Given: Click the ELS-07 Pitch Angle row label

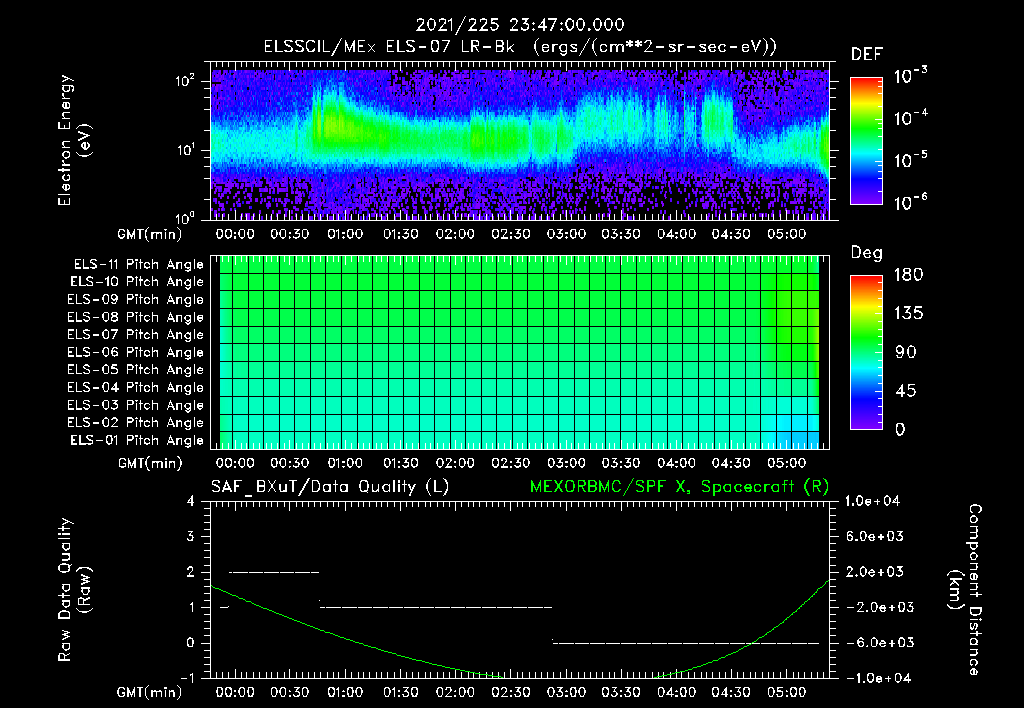Looking at the screenshot, I should click(x=136, y=334).
